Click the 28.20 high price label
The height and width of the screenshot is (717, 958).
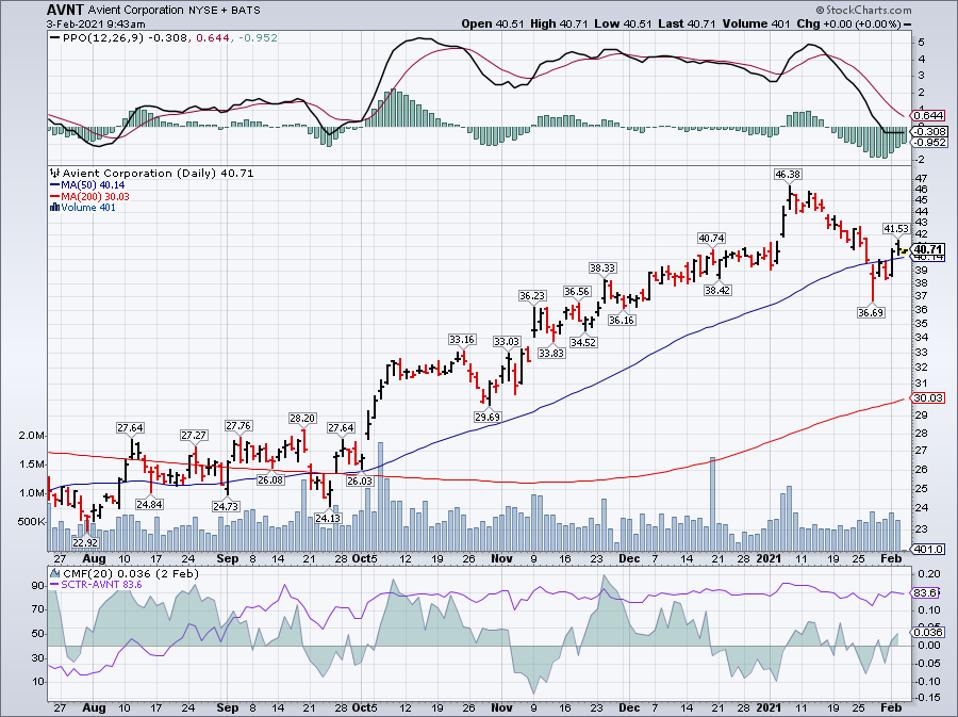click(302, 418)
